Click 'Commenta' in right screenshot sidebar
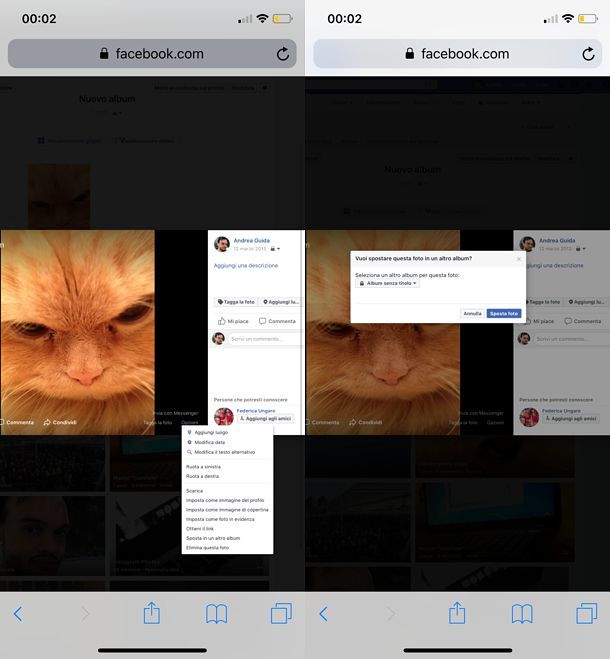This screenshot has height=659, width=610. 583,321
